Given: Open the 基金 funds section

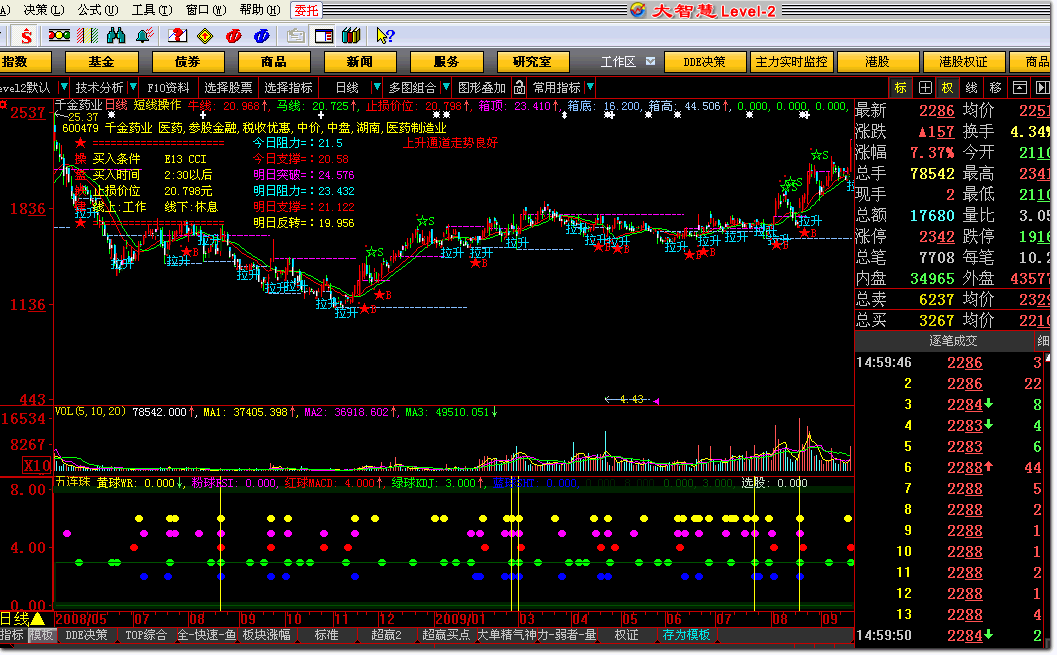Looking at the screenshot, I should [102, 62].
